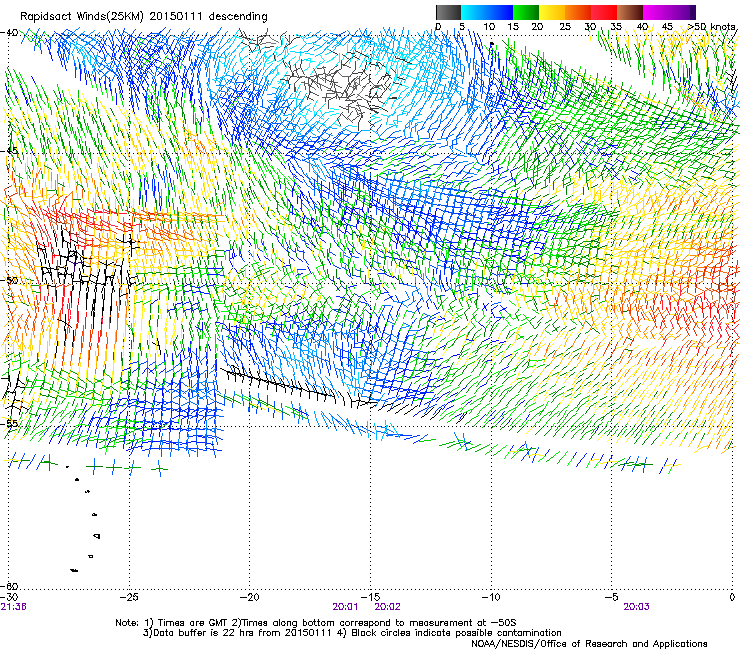This screenshot has height=650, width=740.
Task: Click the cyan-blue 5-15 knots legend gradient
Action: pos(487,12)
